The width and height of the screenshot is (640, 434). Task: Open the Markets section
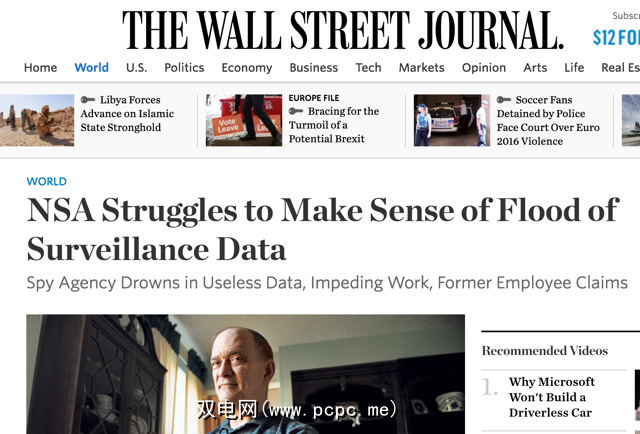coord(421,67)
